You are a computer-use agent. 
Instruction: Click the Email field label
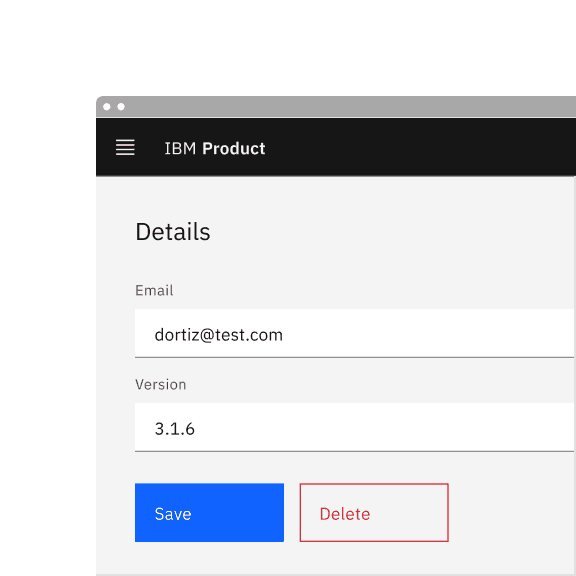[x=154, y=291]
